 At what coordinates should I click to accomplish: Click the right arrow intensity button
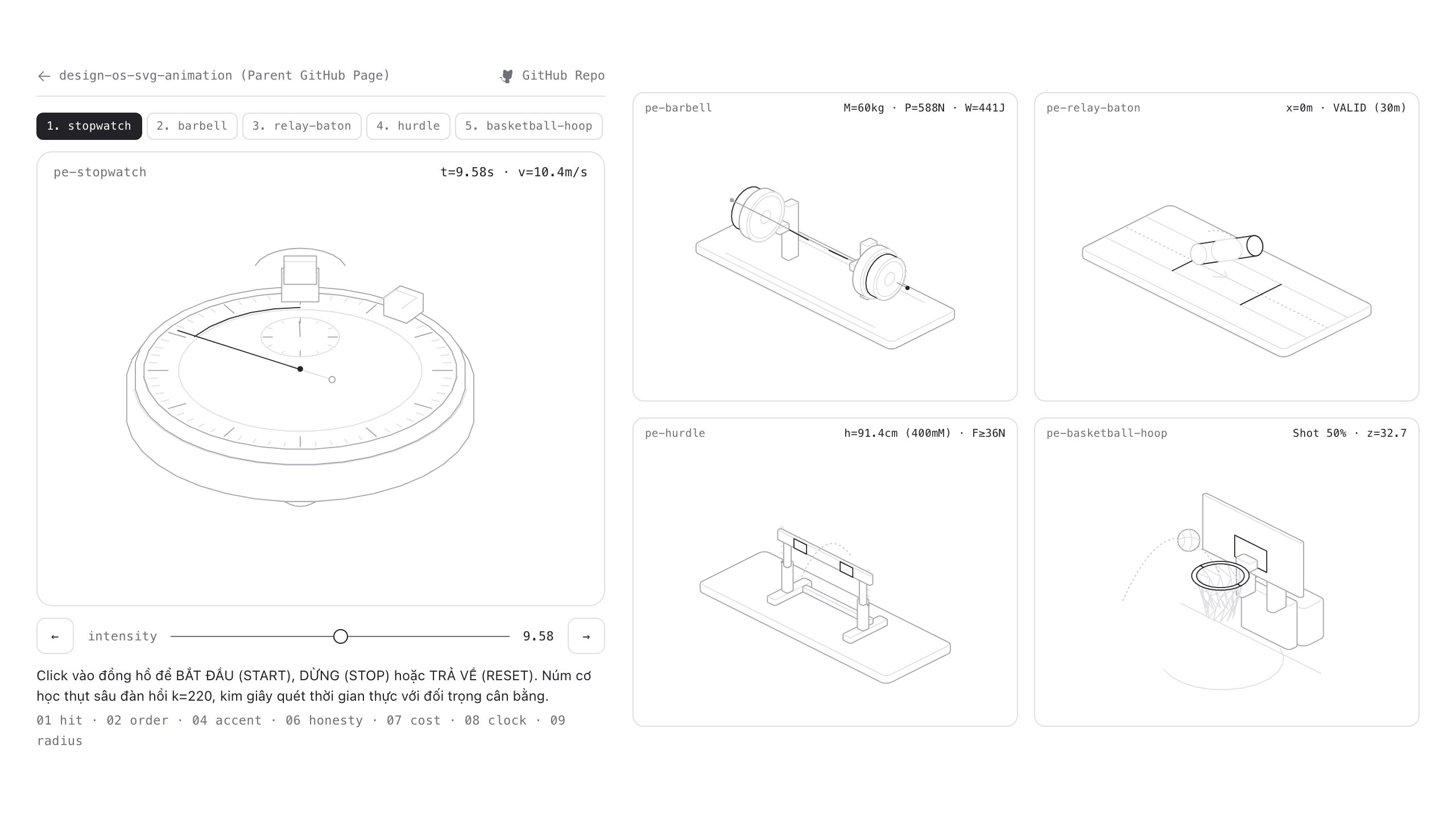point(586,636)
